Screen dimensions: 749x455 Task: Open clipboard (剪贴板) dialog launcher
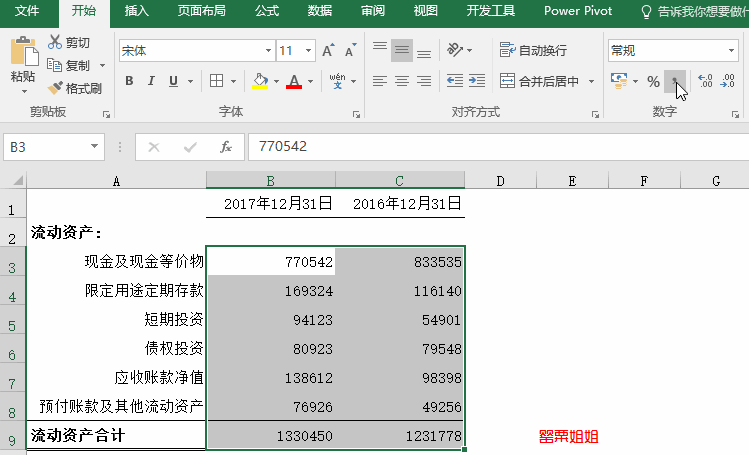(107, 115)
